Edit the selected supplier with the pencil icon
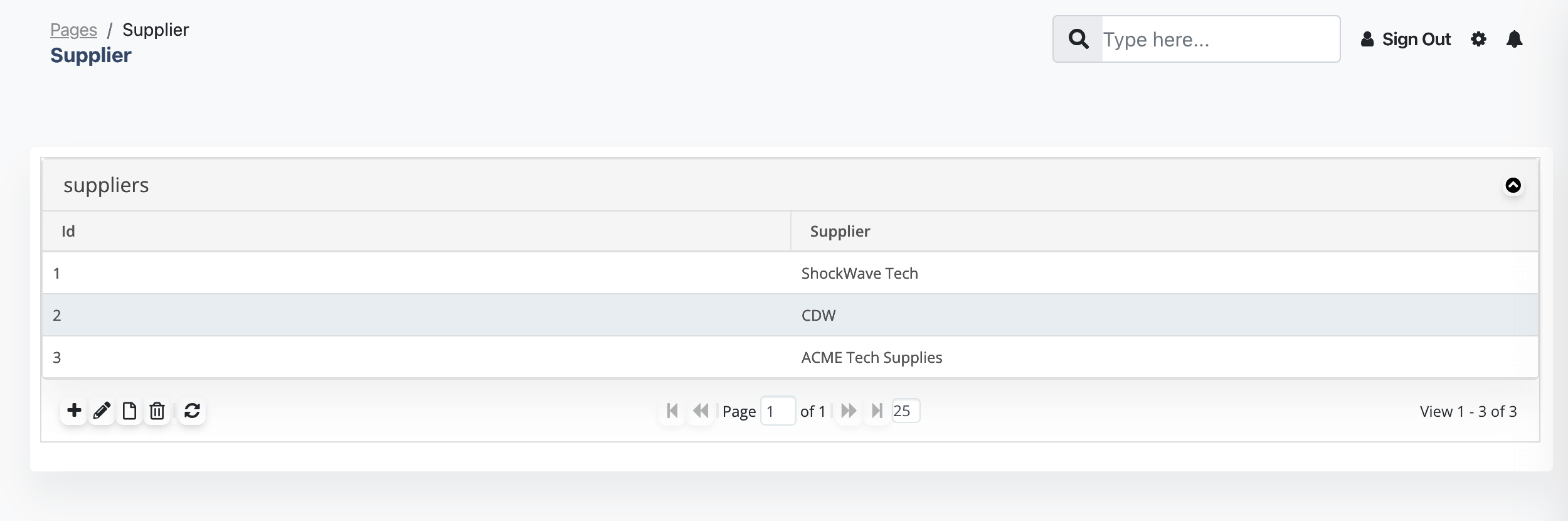 click(102, 411)
